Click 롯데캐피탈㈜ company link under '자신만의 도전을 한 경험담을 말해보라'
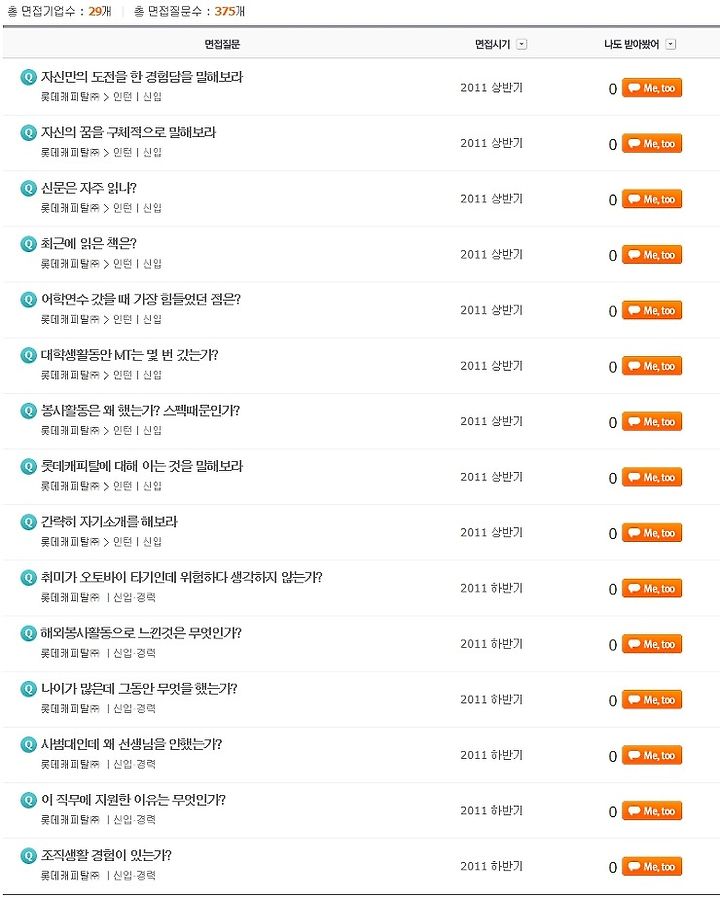Image resolution: width=720 pixels, height=898 pixels. [x=70, y=97]
